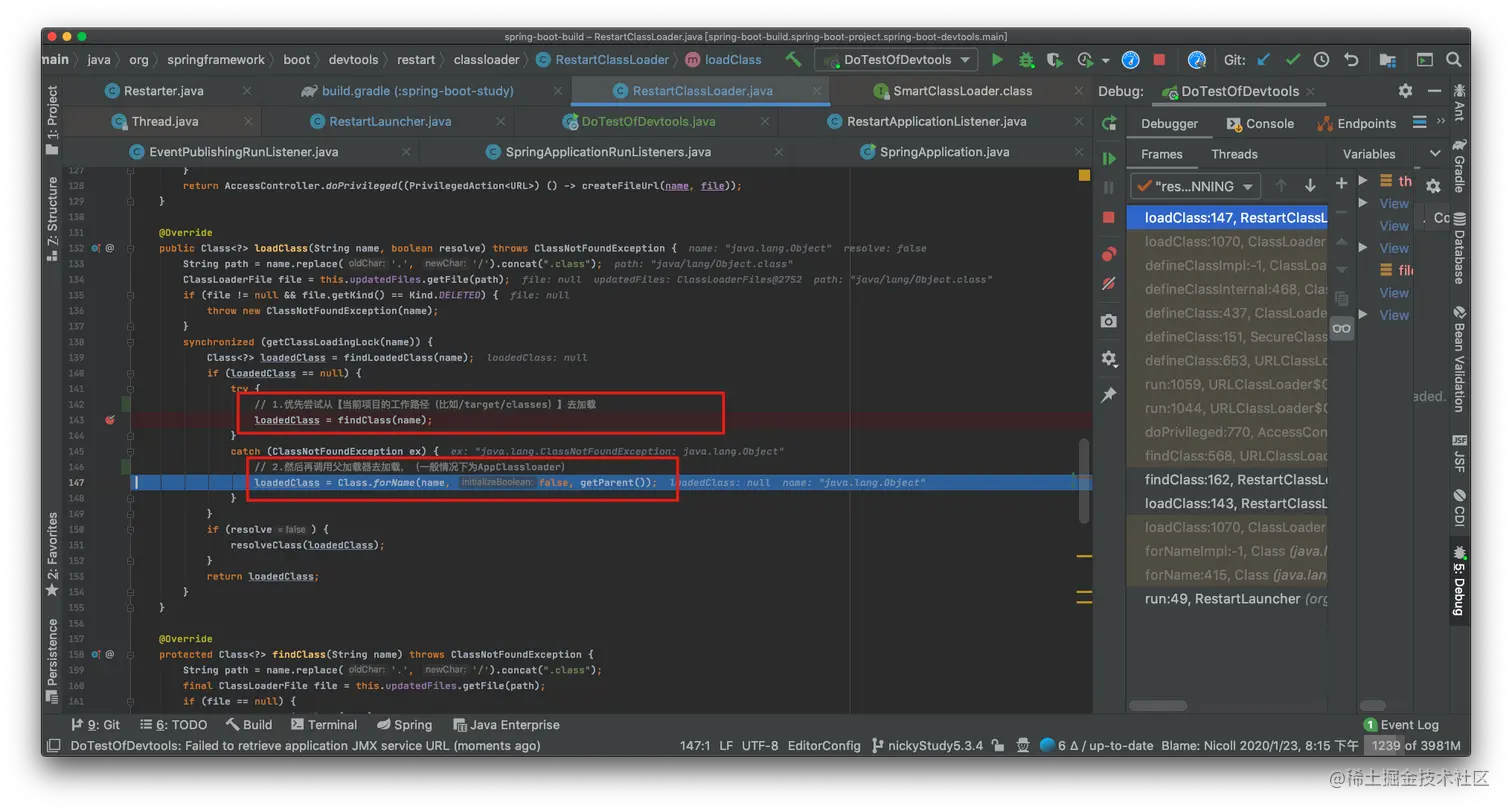
Task: Open the Terminal tool window
Action: tap(324, 724)
